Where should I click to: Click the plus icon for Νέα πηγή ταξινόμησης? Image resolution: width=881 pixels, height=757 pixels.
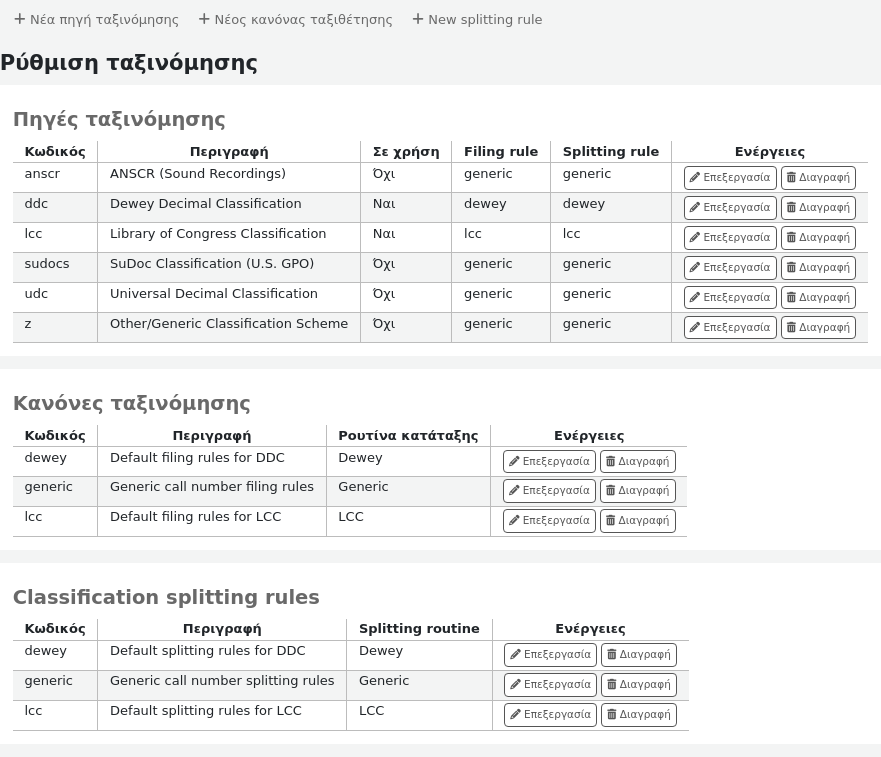tap(19, 19)
